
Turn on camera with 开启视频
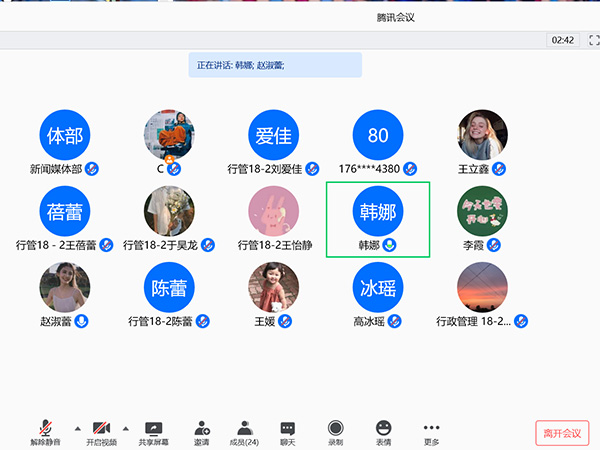[x=100, y=431]
